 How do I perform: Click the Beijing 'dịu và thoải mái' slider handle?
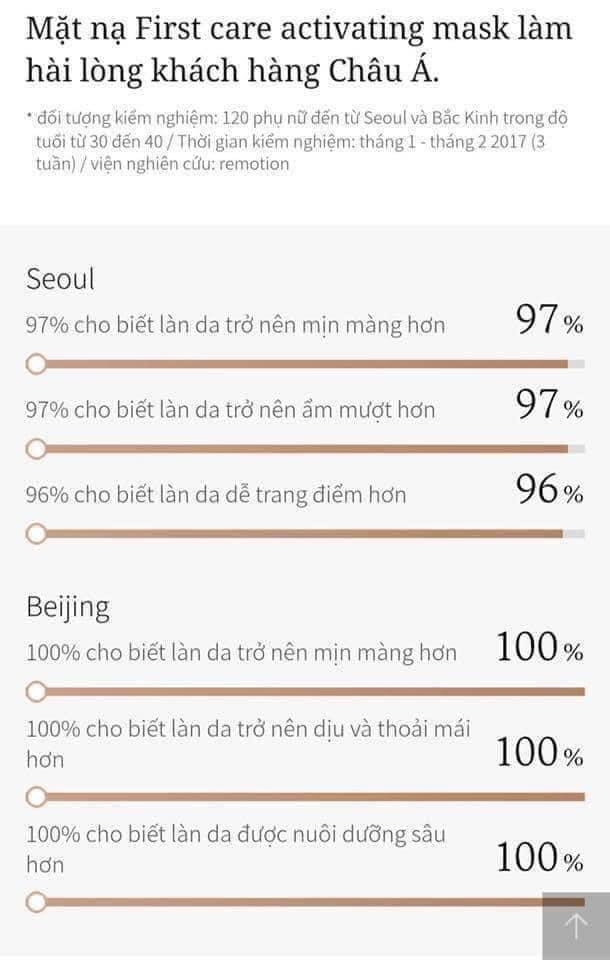point(36,797)
